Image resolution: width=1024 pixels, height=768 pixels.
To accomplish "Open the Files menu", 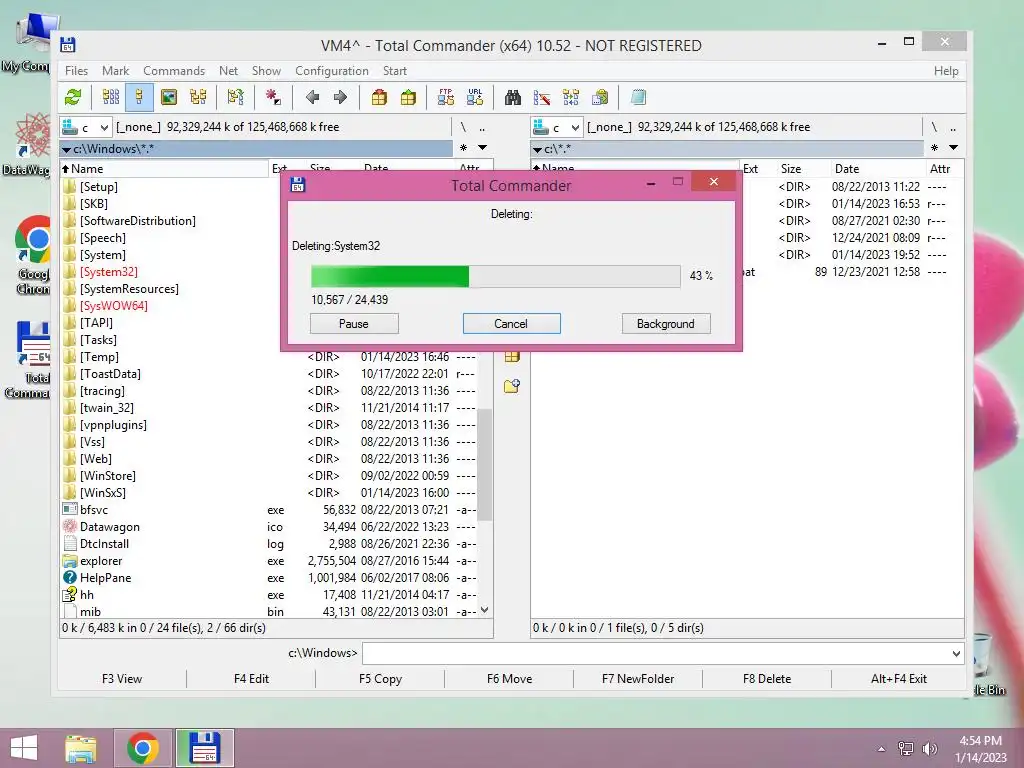I will click(x=76, y=71).
